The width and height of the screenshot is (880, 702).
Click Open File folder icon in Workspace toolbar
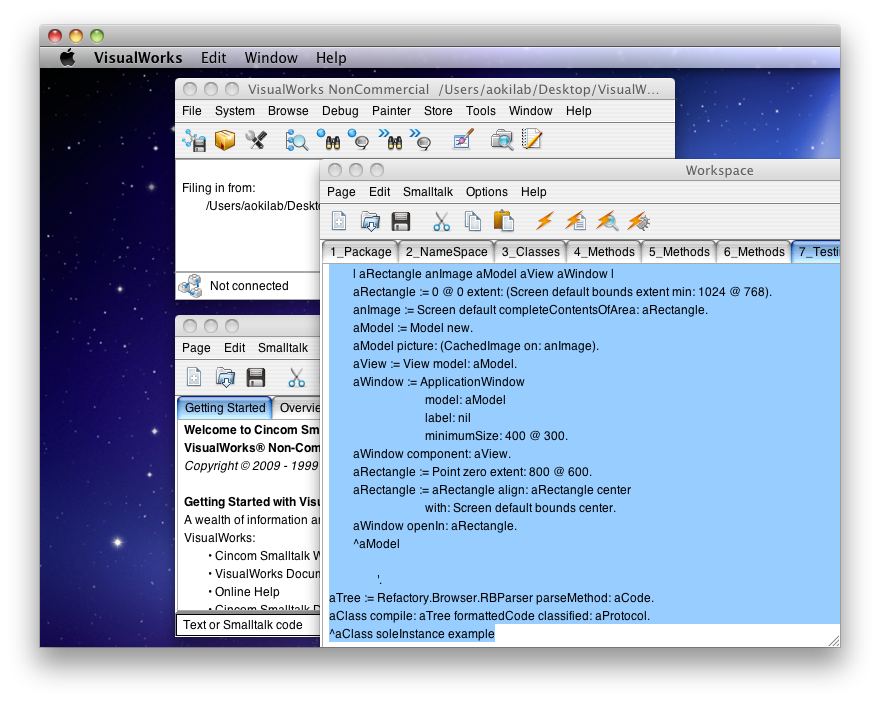[x=370, y=222]
